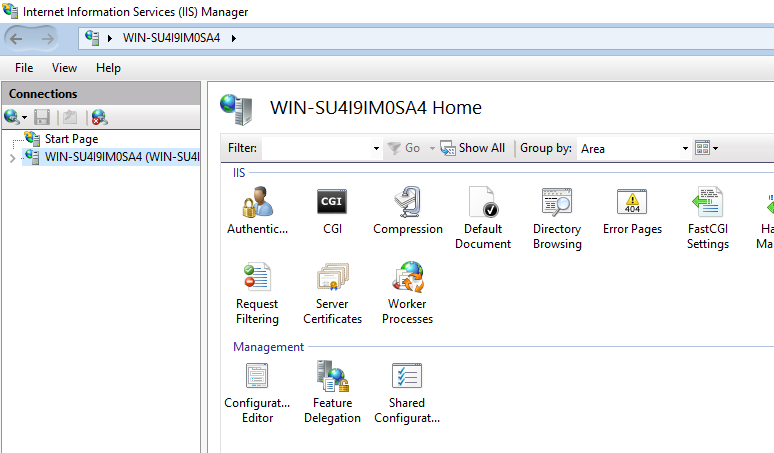
Task: Open the Authentication feature
Action: 257,211
